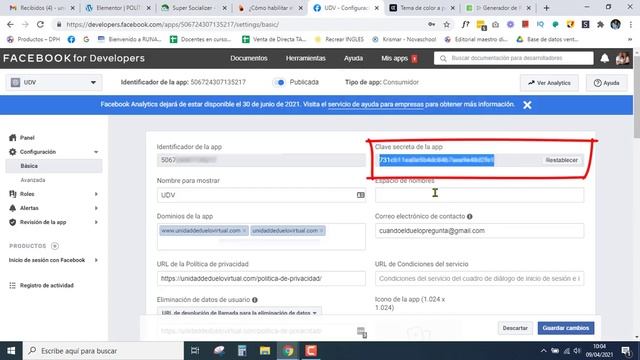
Task: Click the Alertas bell icon in sidebar
Action: (x=13, y=208)
